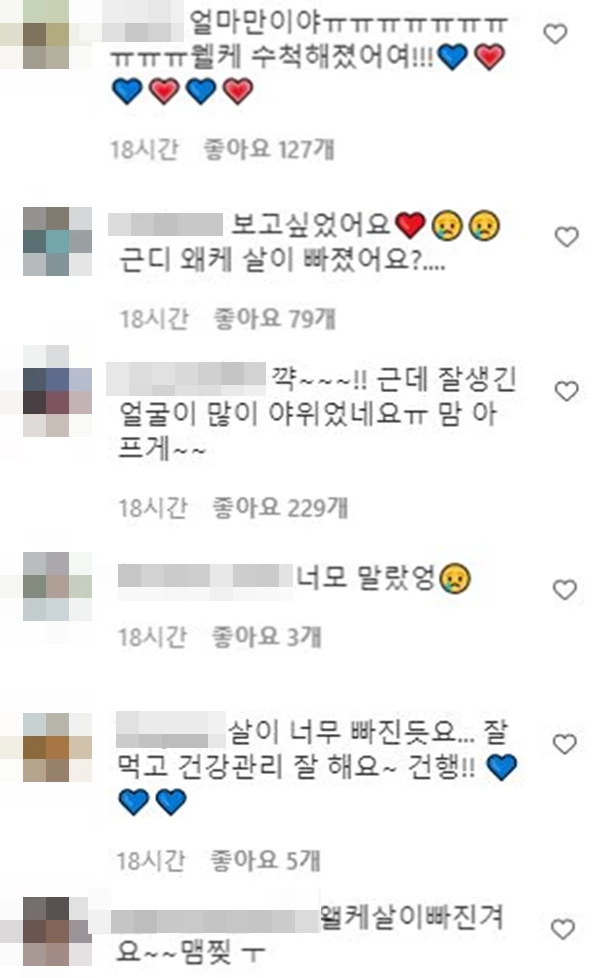Like the 보고싶었어요 comment
The width and height of the screenshot is (600, 978).
(x=566, y=236)
